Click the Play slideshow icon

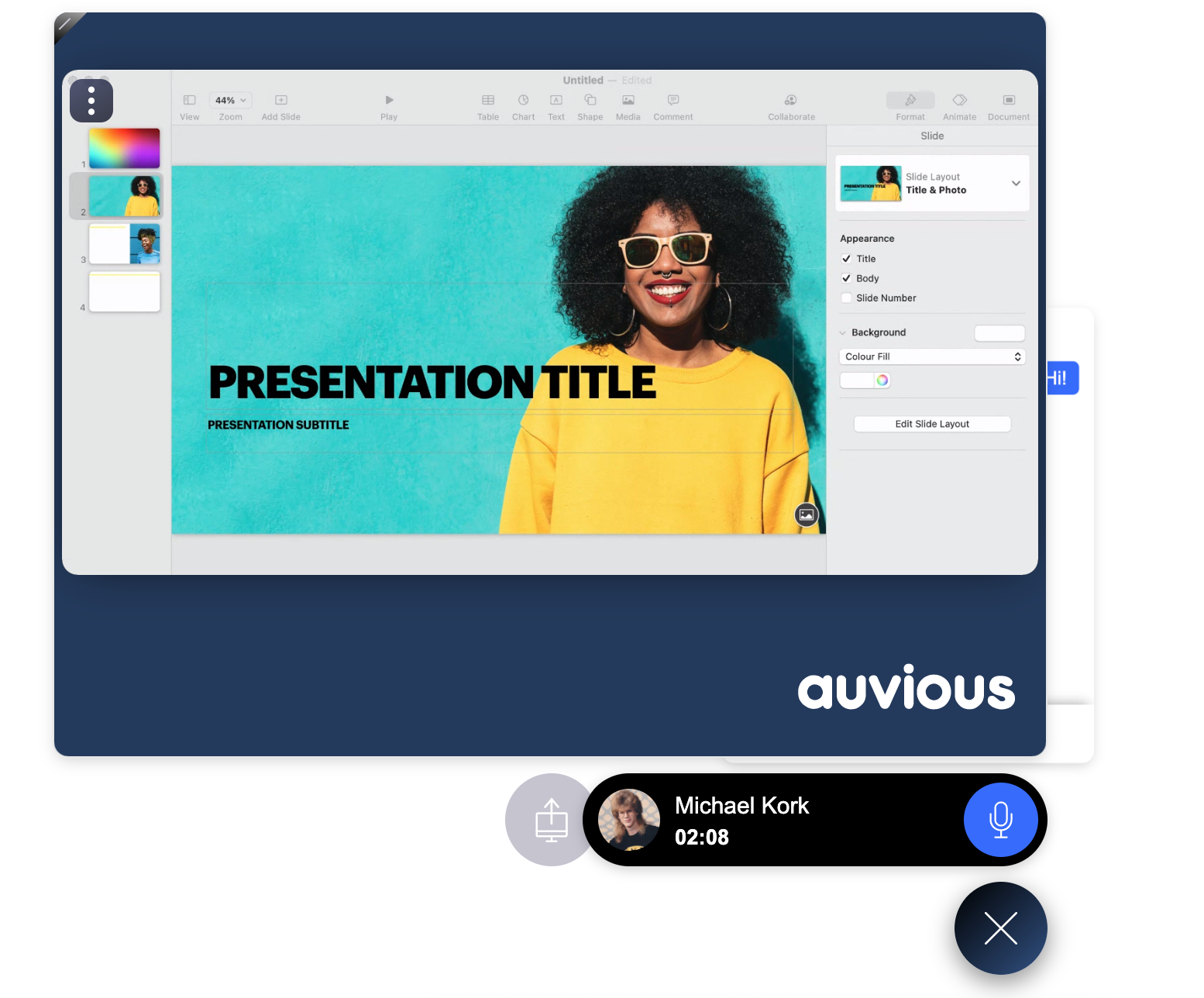pos(389,101)
